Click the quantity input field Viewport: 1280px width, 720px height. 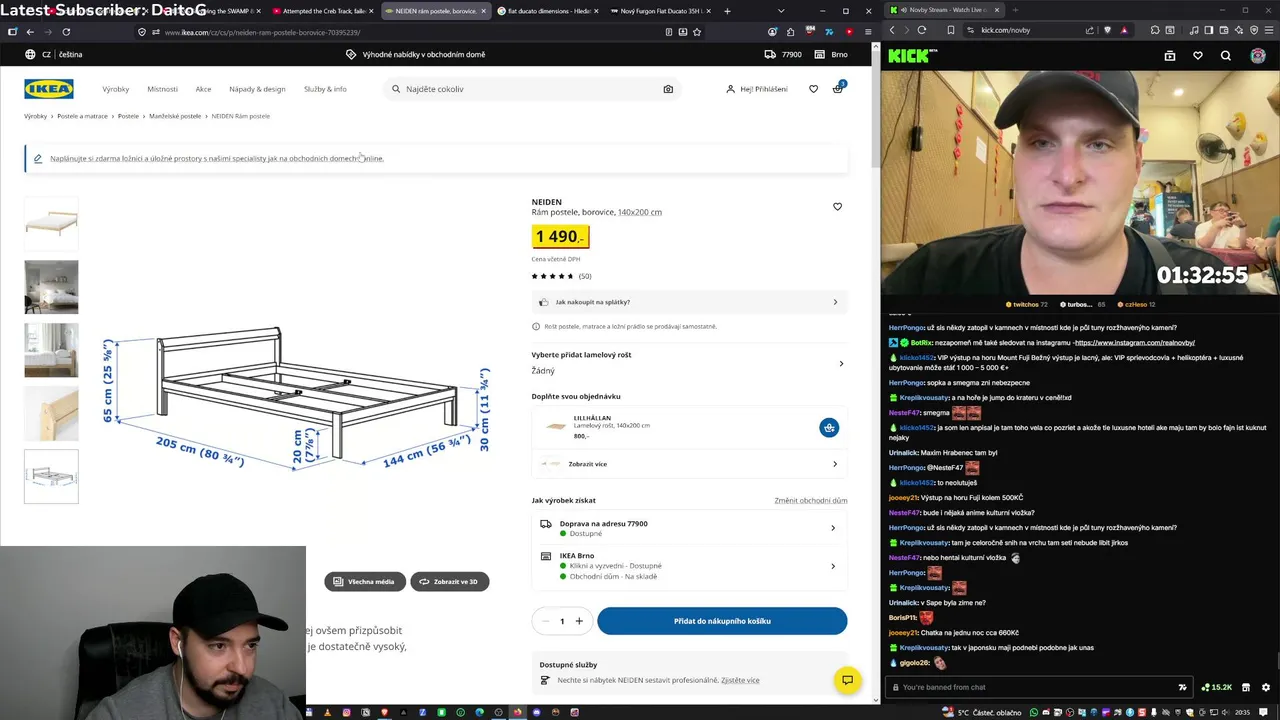[562, 621]
